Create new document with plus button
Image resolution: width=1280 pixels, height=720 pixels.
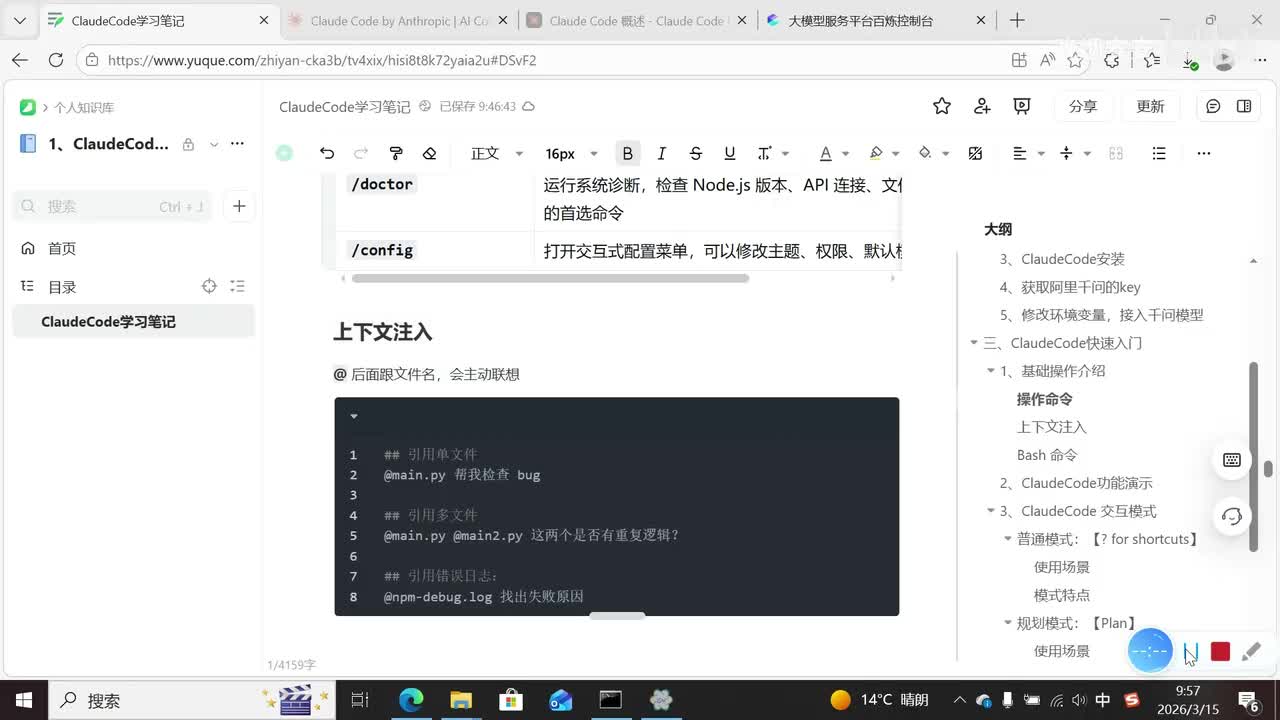pos(239,206)
